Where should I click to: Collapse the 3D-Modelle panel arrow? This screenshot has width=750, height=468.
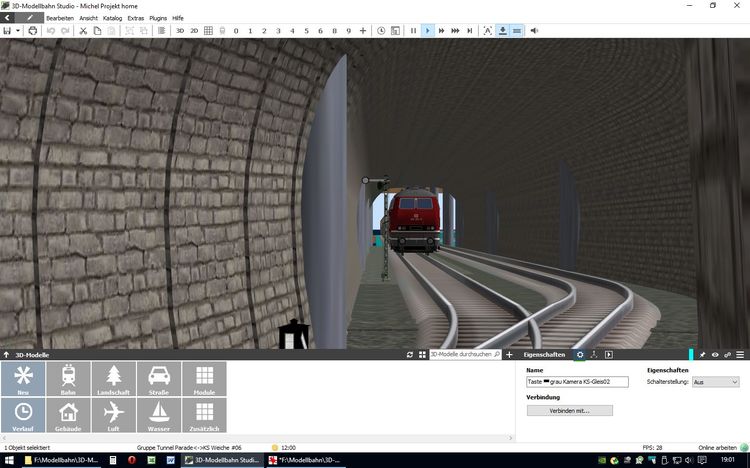click(6, 355)
